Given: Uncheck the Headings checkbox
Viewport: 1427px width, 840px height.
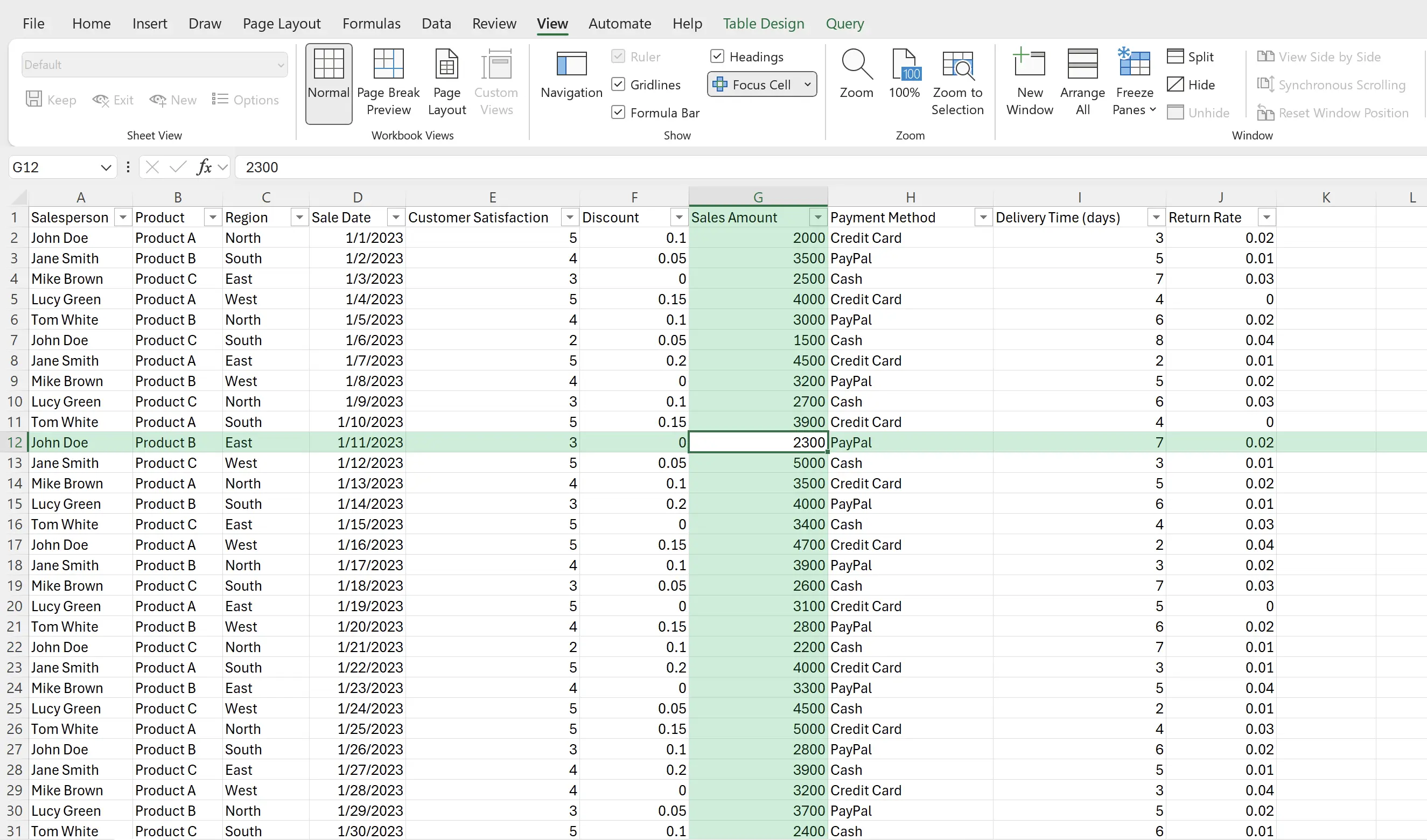Looking at the screenshot, I should (x=717, y=57).
